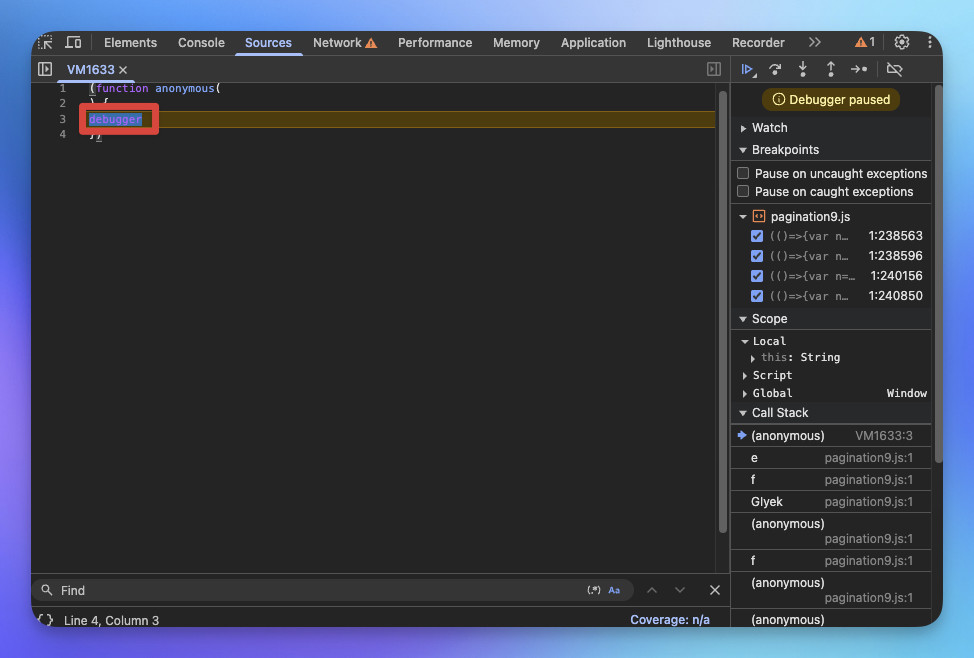Viewport: 974px width, 658px height.
Task: Click the debugger sidebar scrollbar
Action: 938,273
